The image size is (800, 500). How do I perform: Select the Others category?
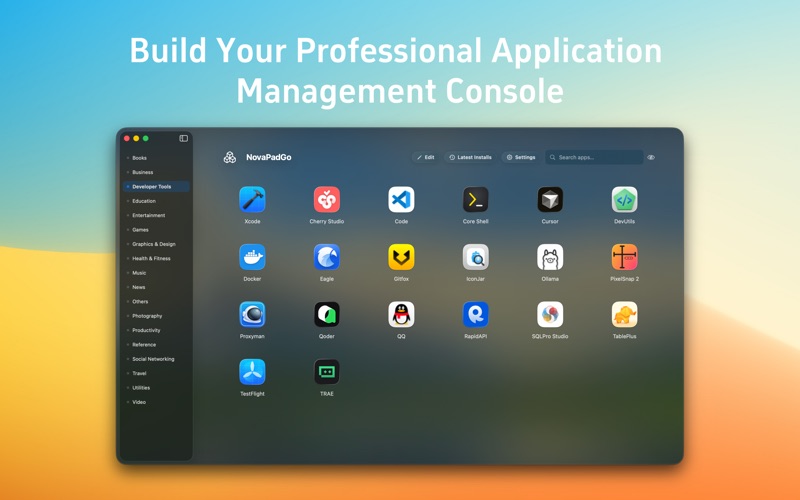156,302
